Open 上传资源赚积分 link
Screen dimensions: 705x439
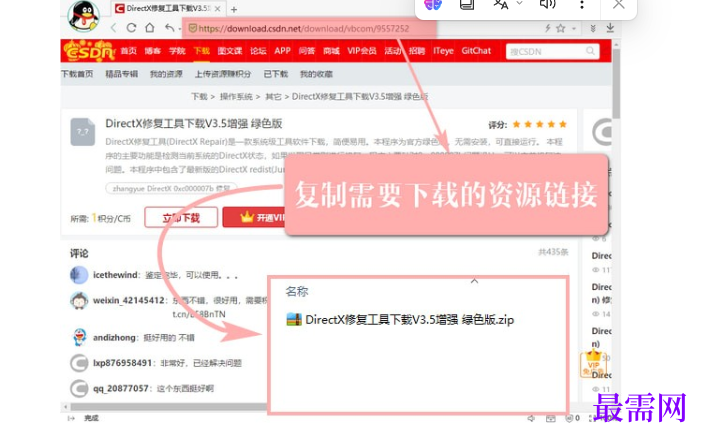(x=223, y=74)
